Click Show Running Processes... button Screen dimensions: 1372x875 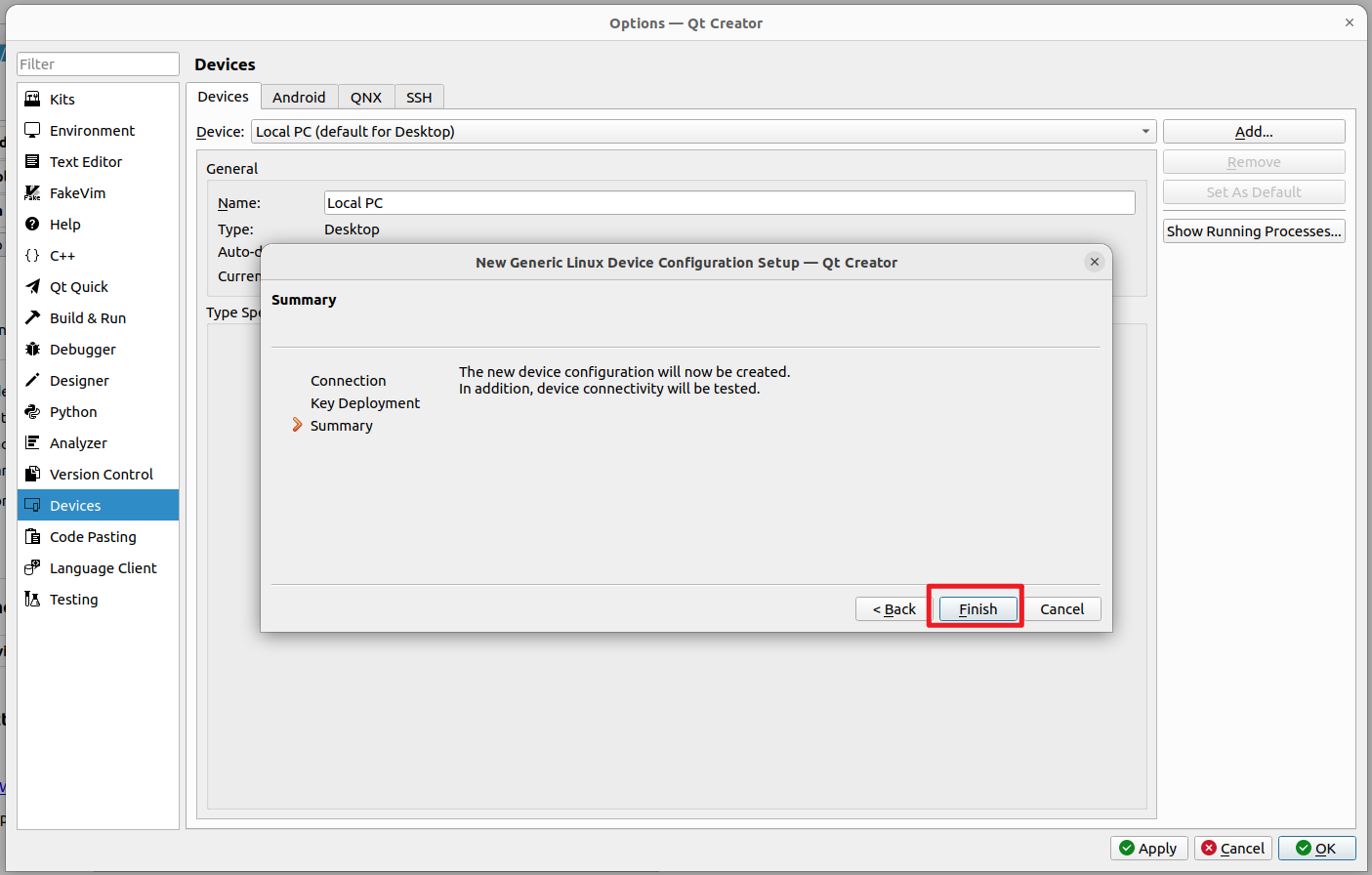1254,231
